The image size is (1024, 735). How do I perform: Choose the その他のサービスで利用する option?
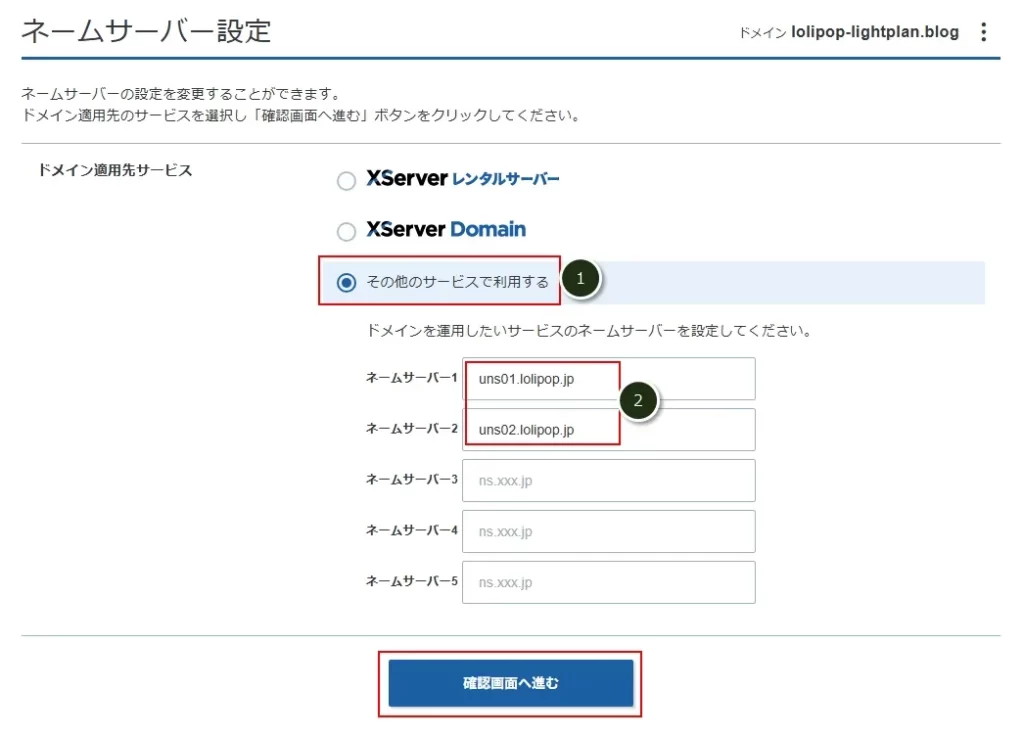[x=346, y=280]
